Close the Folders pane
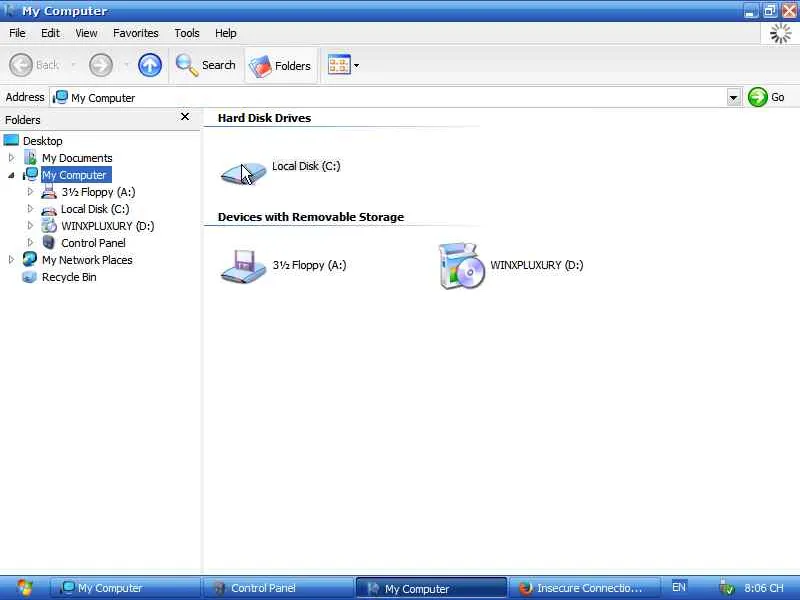The width and height of the screenshot is (800, 600). (185, 117)
